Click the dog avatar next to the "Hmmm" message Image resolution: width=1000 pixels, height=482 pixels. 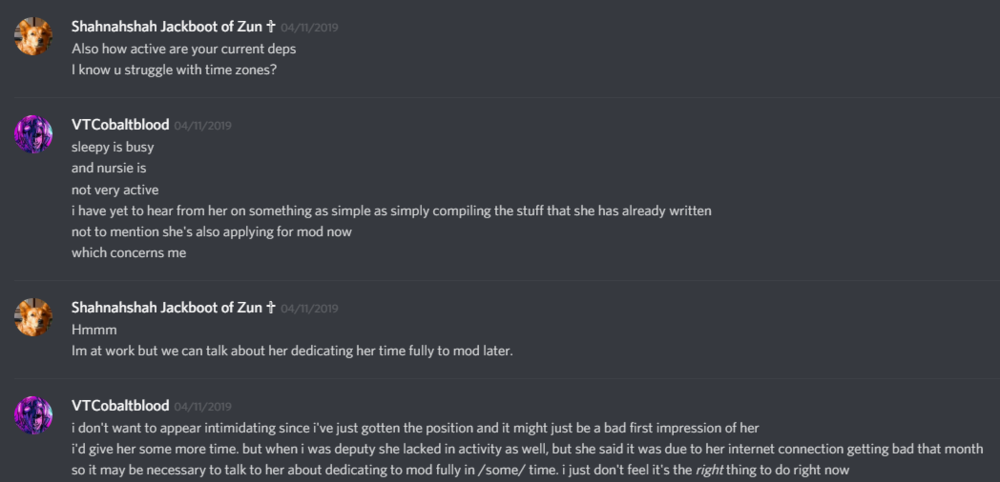33,317
